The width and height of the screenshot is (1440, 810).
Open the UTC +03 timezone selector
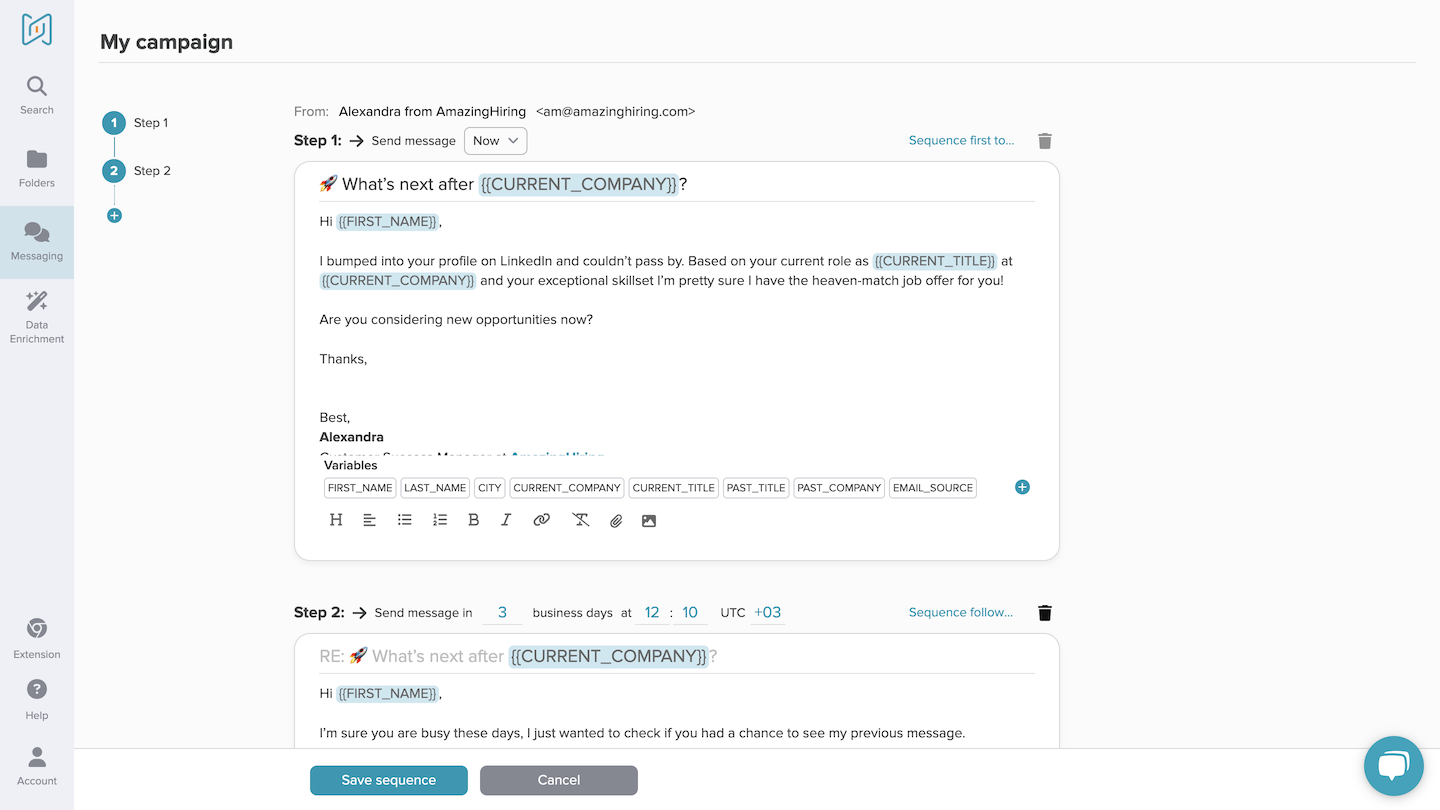click(x=767, y=613)
